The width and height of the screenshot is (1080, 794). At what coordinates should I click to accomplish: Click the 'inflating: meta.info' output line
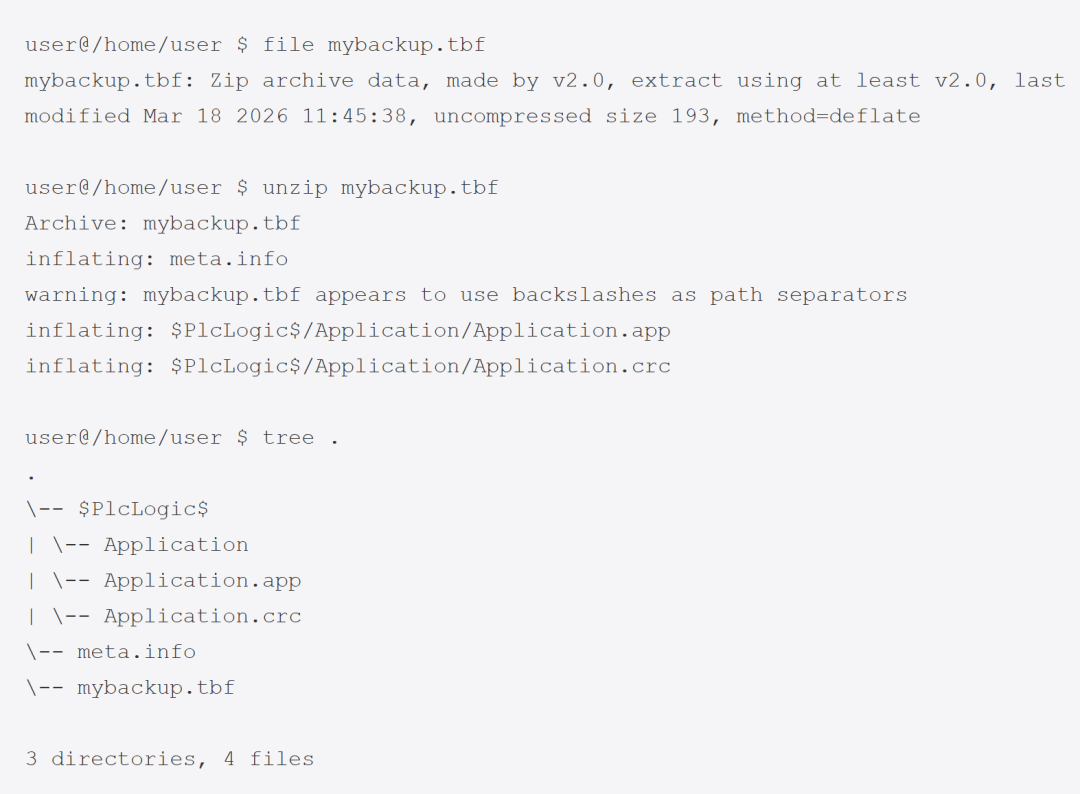point(156,259)
